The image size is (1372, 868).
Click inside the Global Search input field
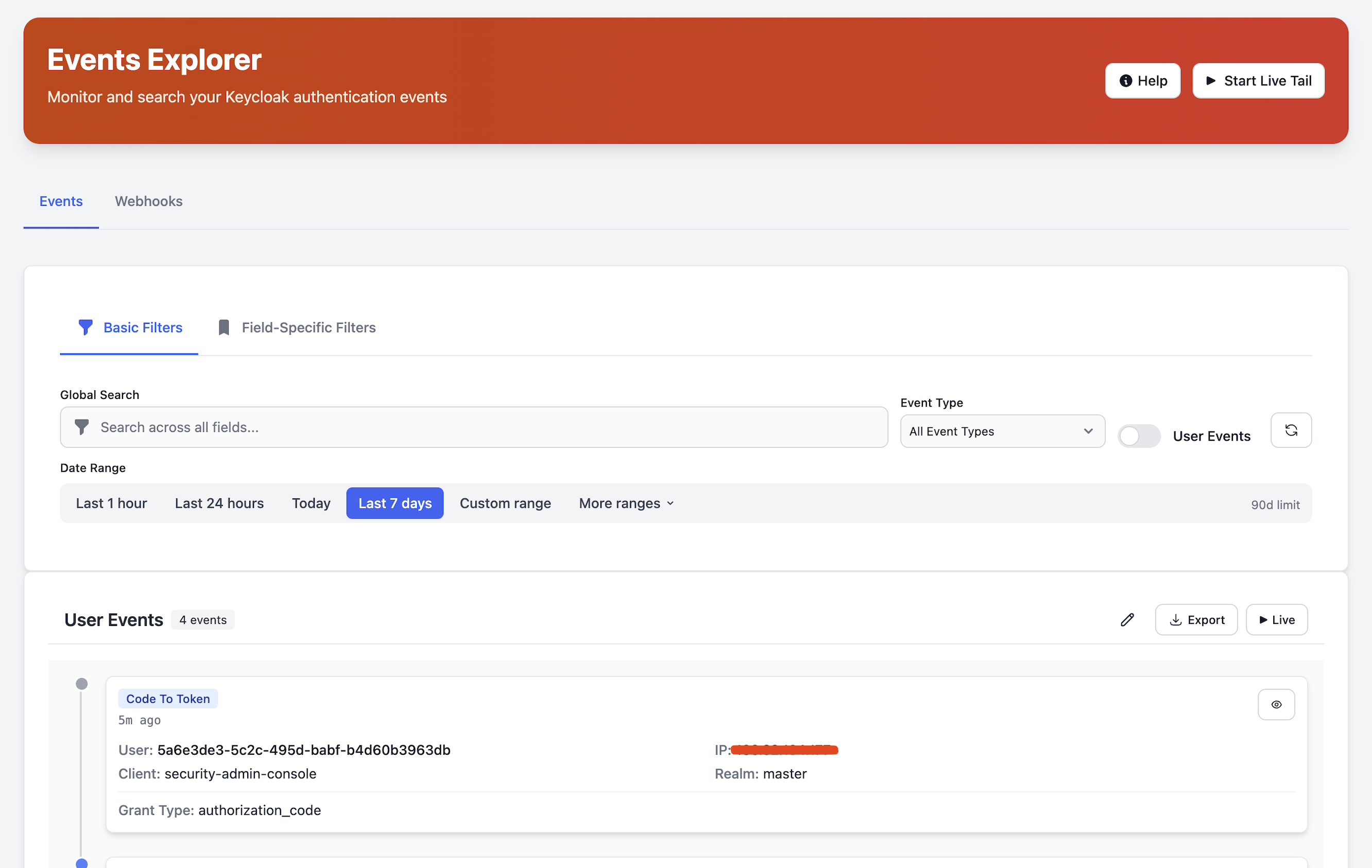456,427
